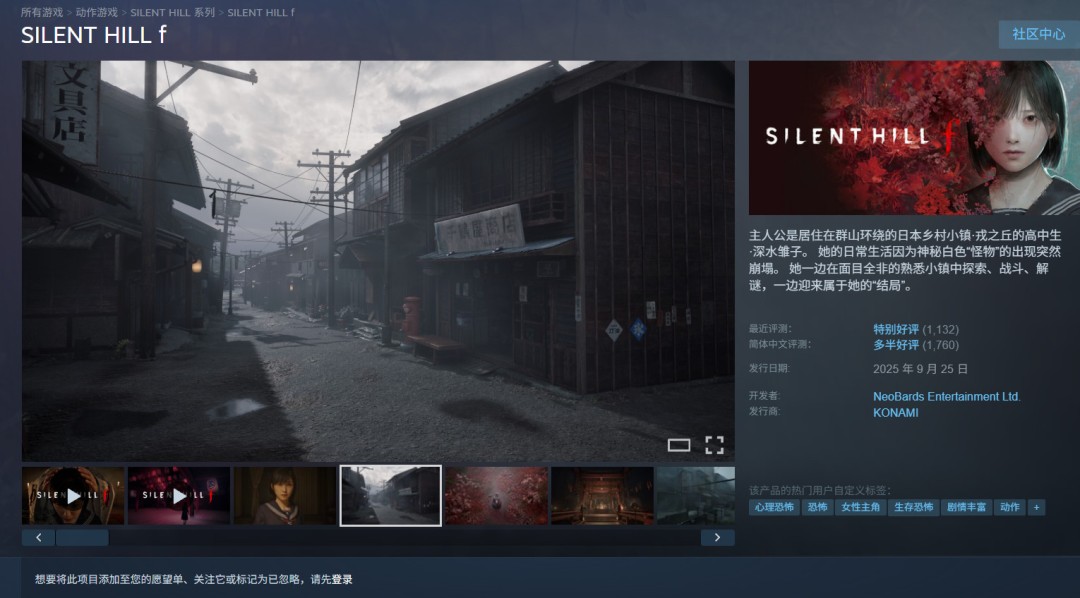Select the red flowers screenshot thumbnail

(x=496, y=495)
